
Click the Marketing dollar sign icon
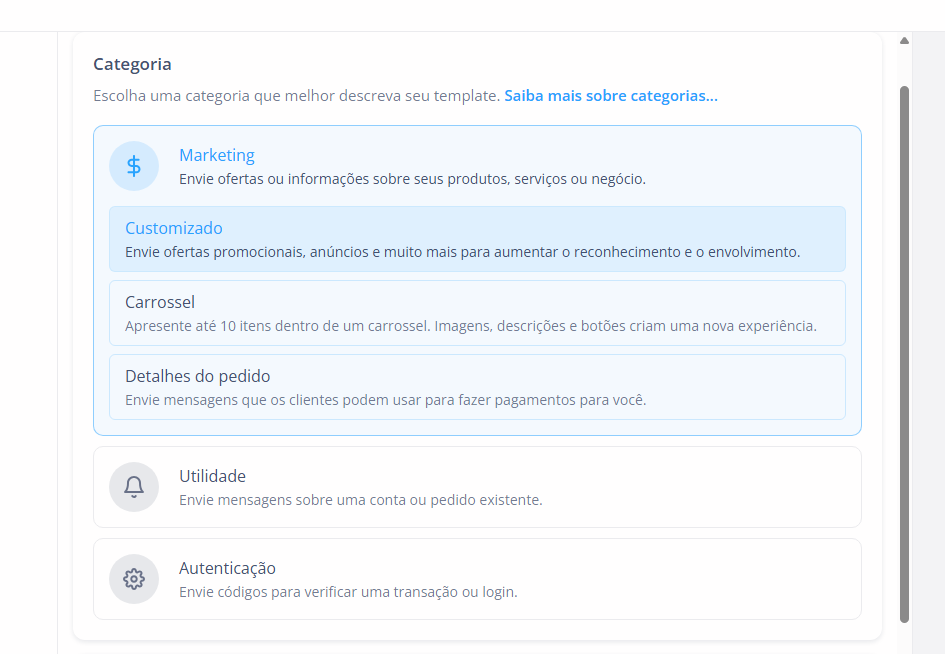coord(134,166)
